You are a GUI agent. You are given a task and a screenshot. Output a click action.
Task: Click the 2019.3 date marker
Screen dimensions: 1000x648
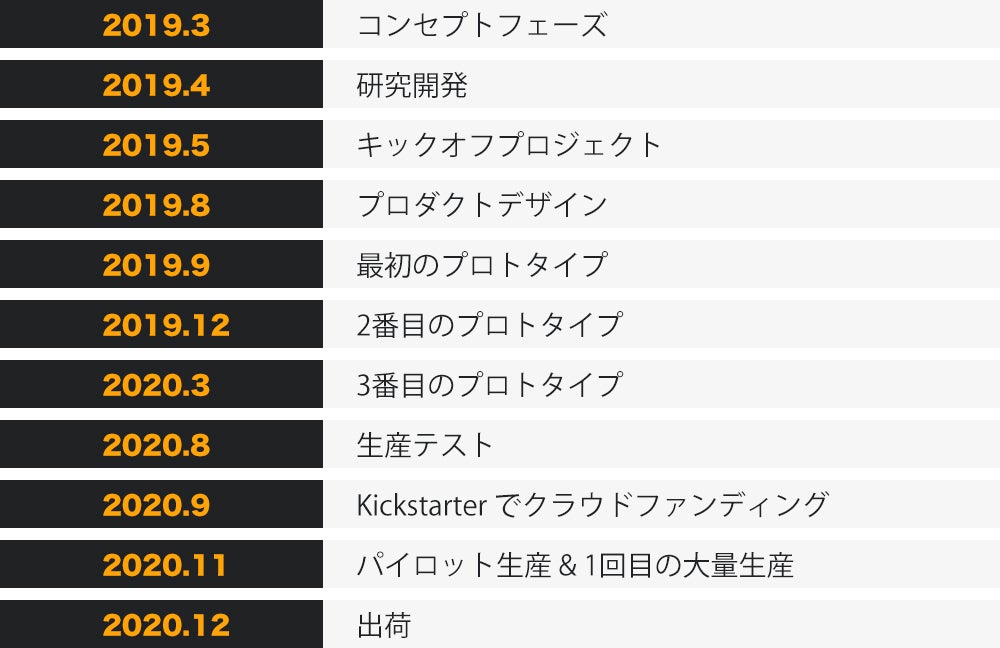pyautogui.click(x=156, y=25)
